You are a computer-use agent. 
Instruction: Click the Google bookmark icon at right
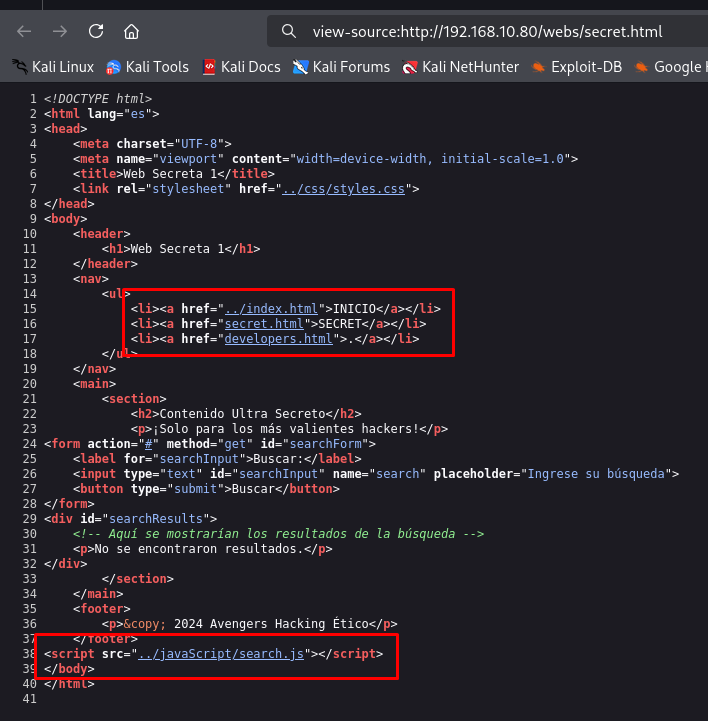pos(641,68)
